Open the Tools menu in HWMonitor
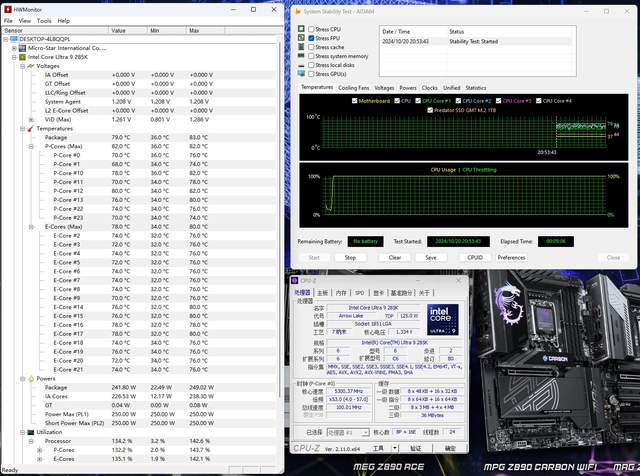Image resolution: width=640 pixels, height=476 pixels. point(44,21)
